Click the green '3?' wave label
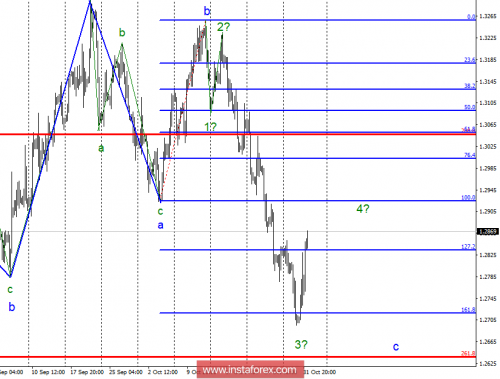This screenshot has height=379, width=500. click(x=301, y=344)
